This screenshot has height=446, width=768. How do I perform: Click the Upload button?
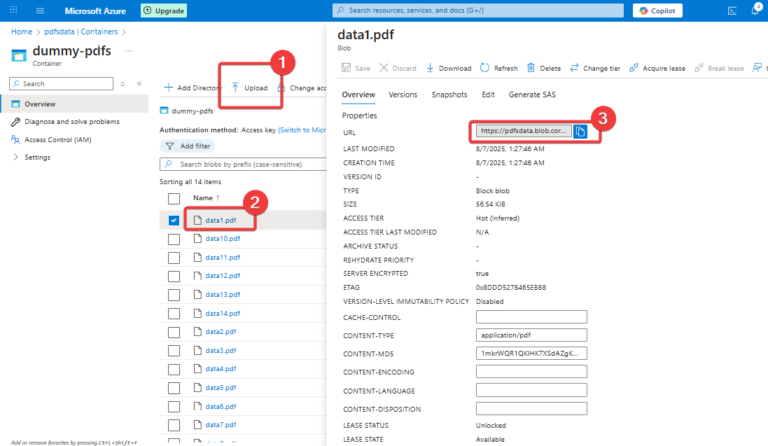[250, 88]
